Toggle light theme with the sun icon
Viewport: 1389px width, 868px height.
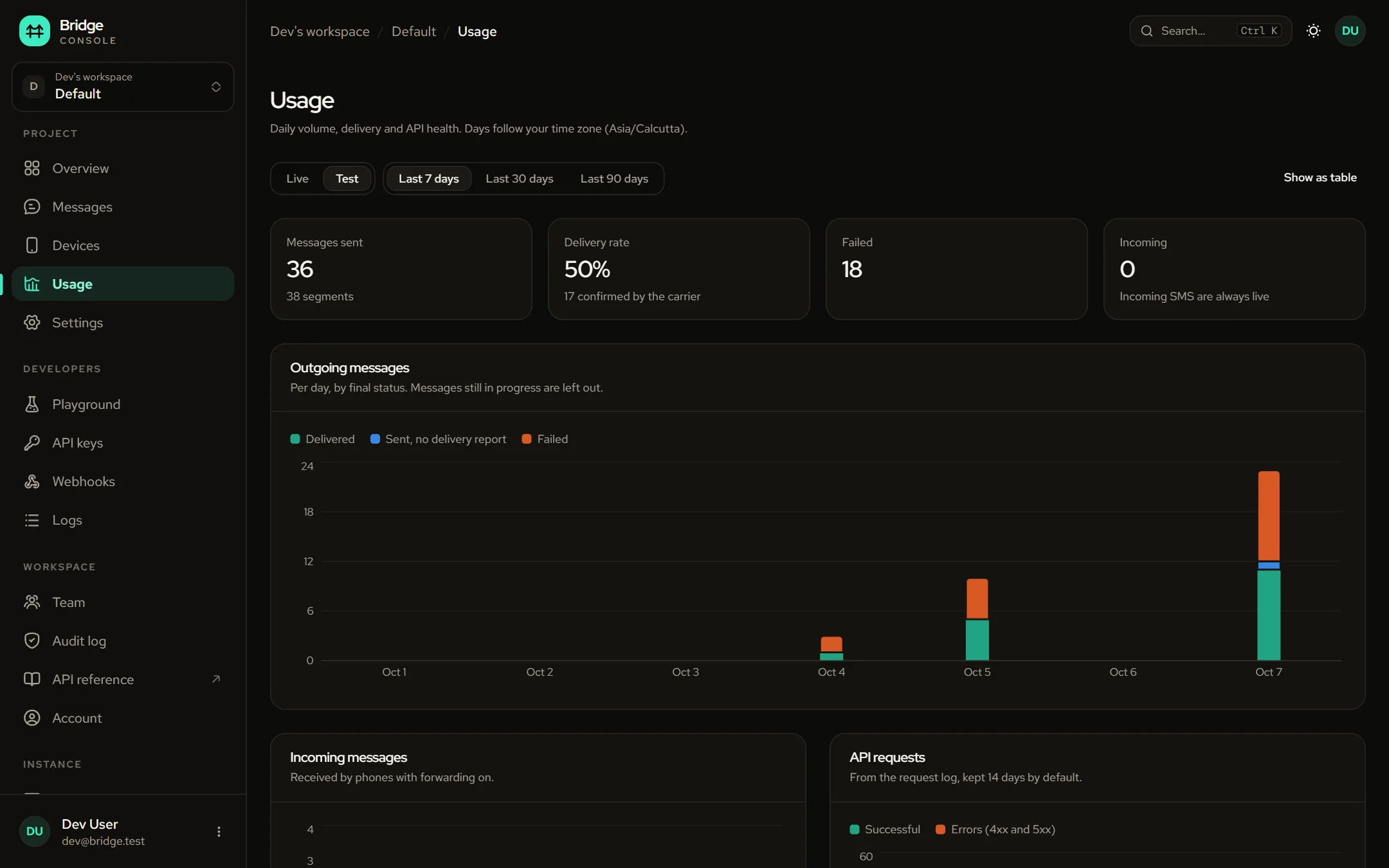(x=1314, y=31)
